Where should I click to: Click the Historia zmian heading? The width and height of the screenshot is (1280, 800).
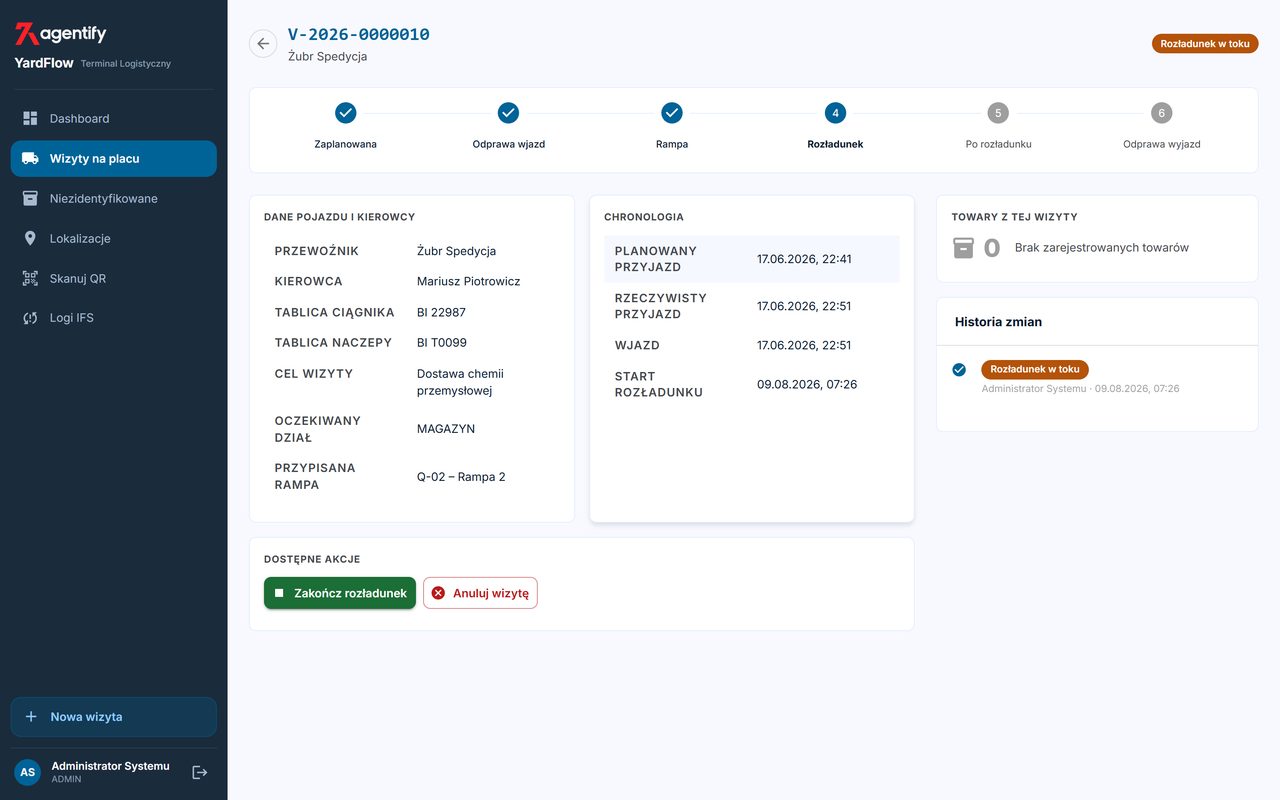click(999, 322)
